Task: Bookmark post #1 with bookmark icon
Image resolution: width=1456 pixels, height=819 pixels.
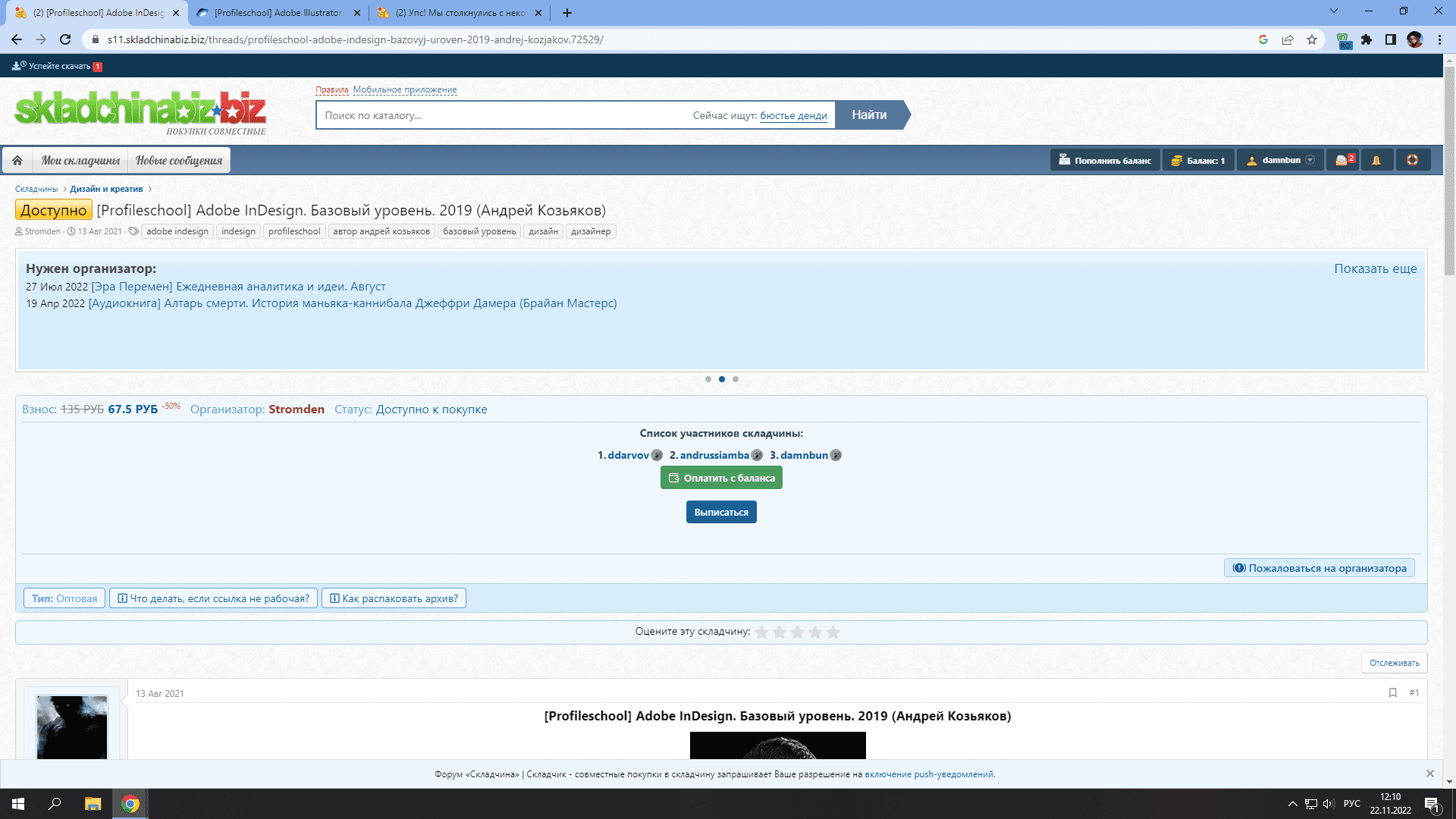Action: [x=1392, y=692]
